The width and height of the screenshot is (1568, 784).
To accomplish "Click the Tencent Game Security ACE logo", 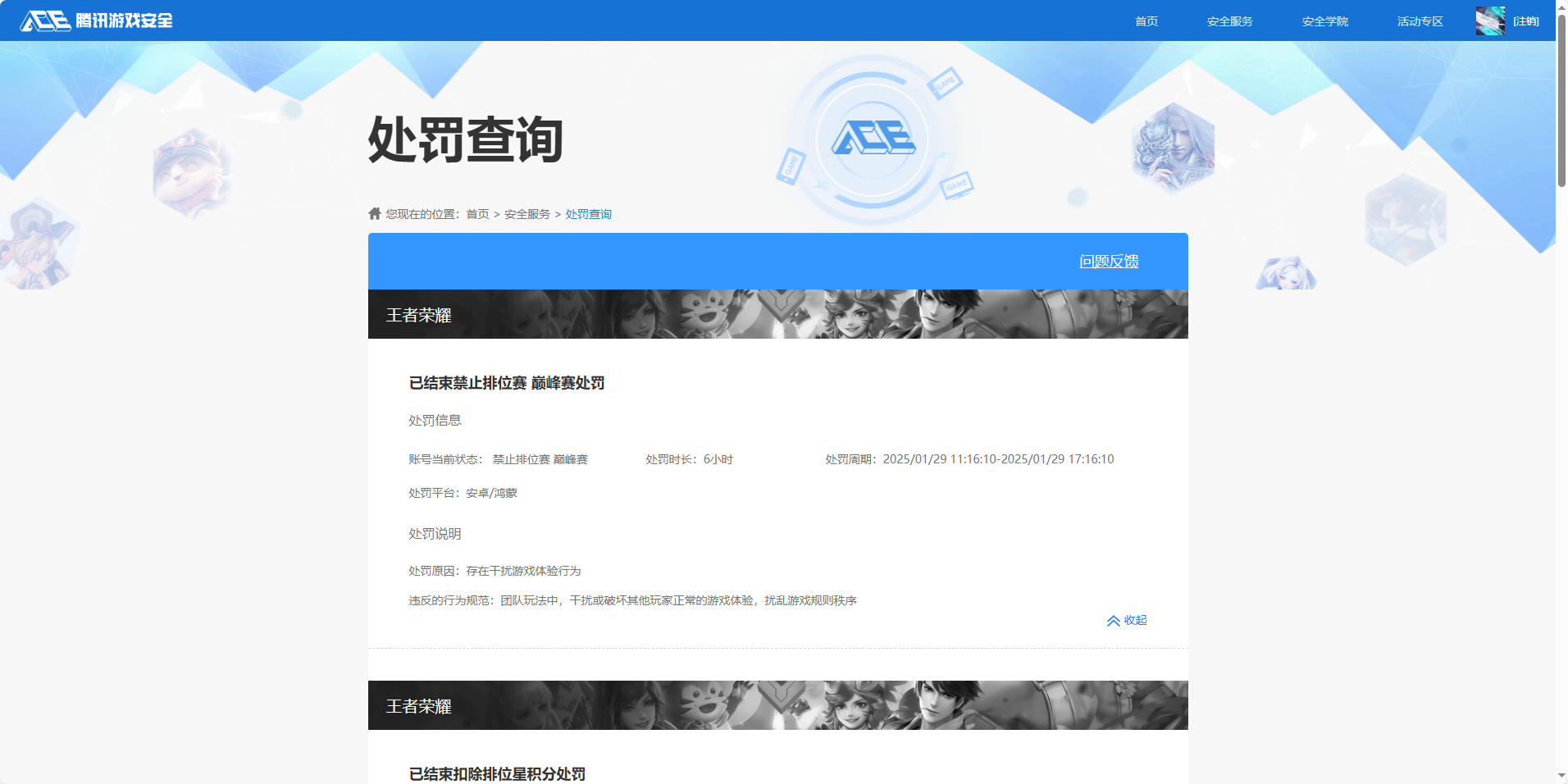I will click(x=96, y=21).
